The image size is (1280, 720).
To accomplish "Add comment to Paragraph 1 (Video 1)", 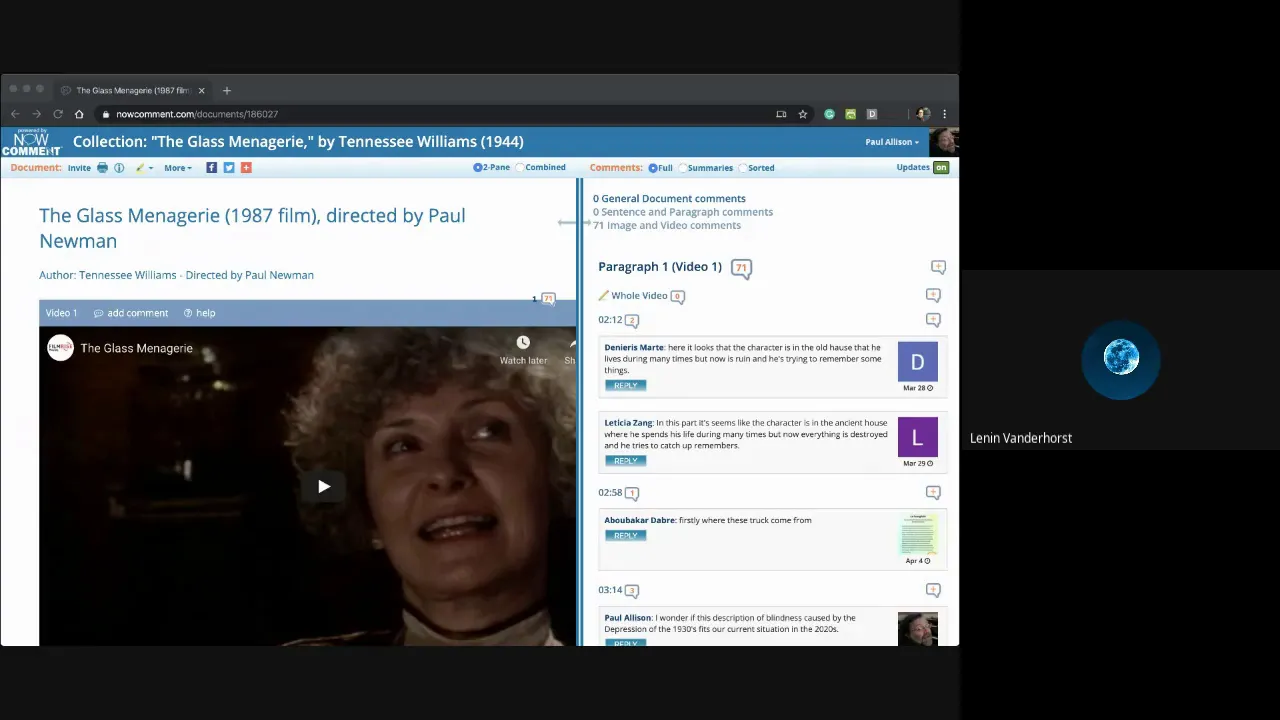I will [938, 267].
